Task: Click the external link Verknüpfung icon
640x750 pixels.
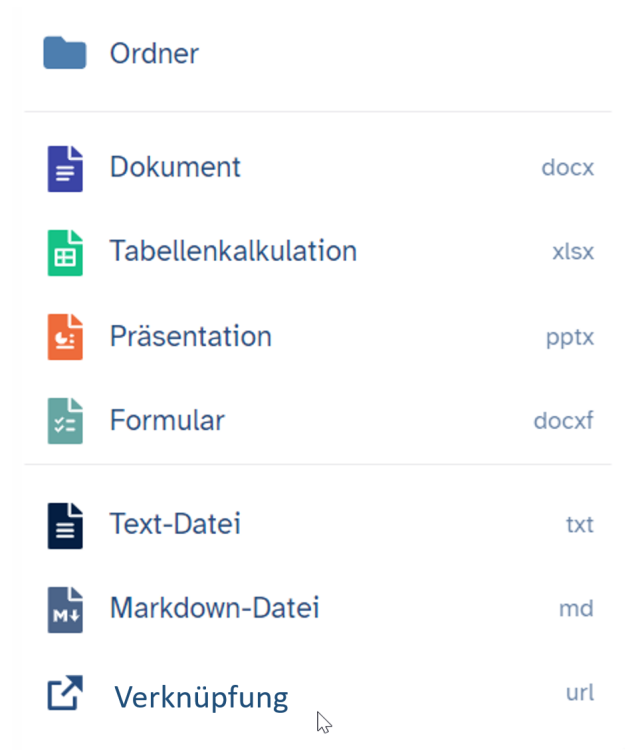Action: click(x=65, y=693)
